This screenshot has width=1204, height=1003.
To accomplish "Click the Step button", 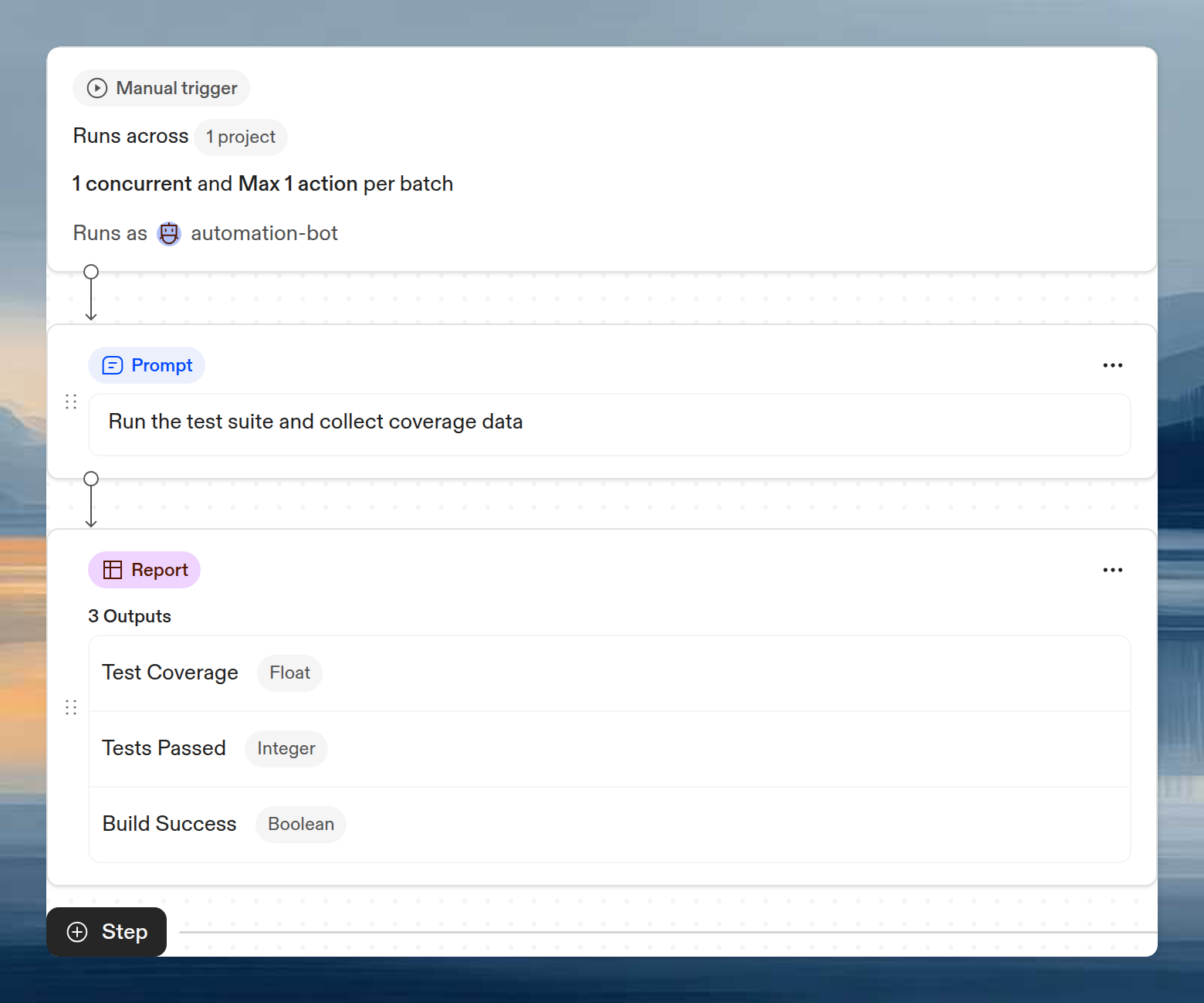I will (107, 932).
